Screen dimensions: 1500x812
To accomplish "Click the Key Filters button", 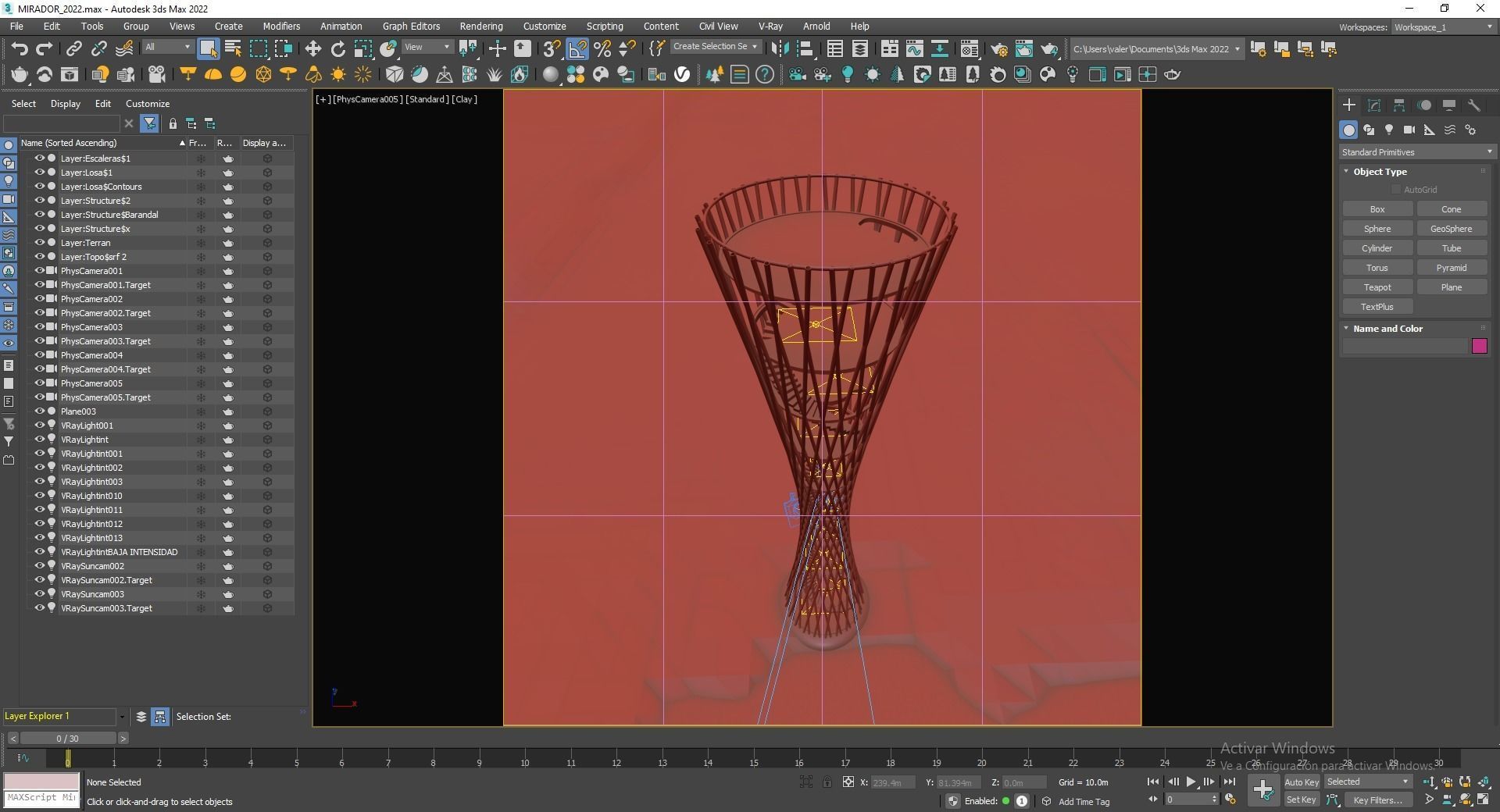I will click(x=1377, y=800).
